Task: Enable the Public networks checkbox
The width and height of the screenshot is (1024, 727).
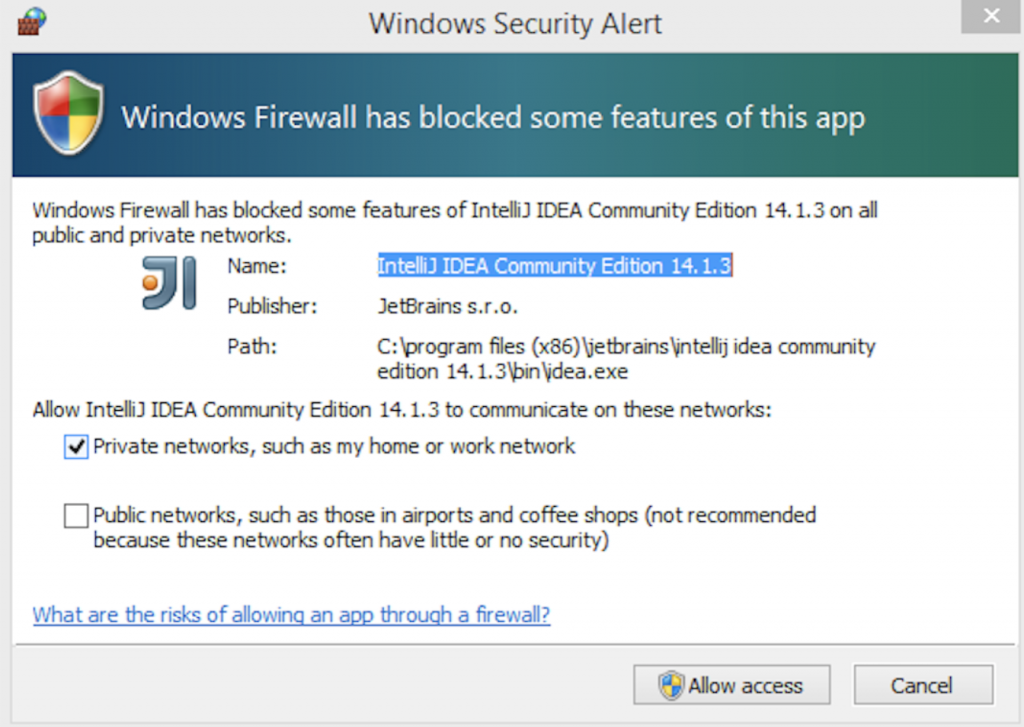Action: 76,515
